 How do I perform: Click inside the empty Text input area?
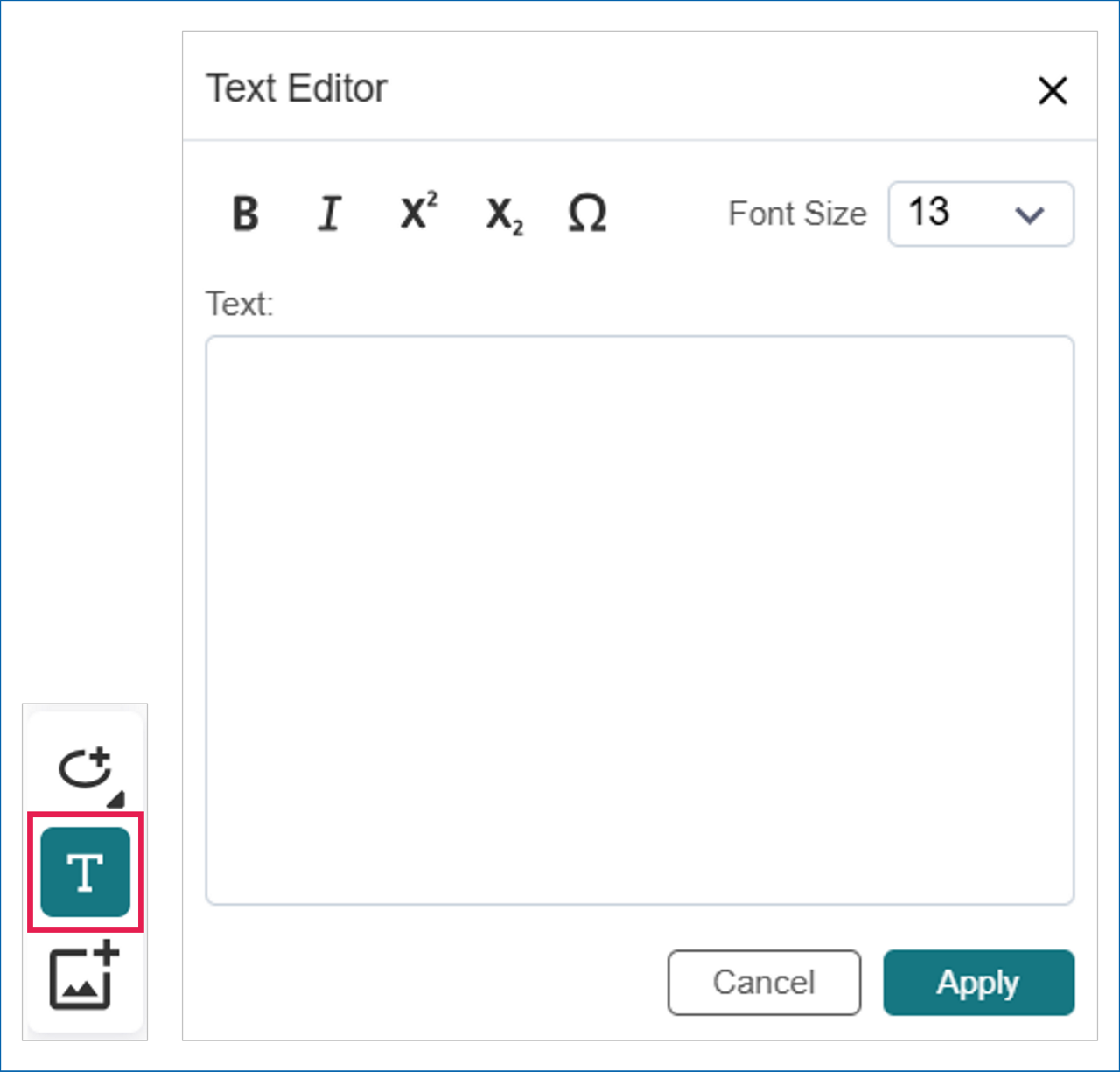point(640,620)
